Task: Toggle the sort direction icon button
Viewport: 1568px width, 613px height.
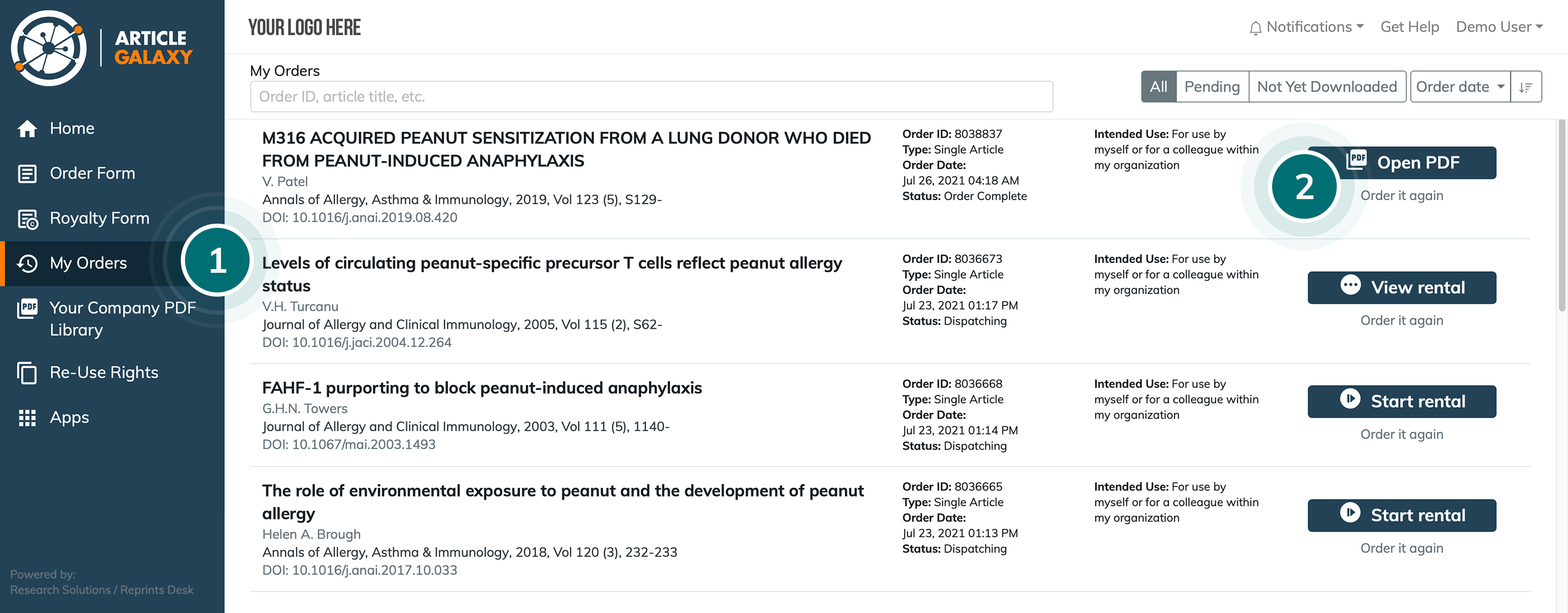Action: [1526, 87]
